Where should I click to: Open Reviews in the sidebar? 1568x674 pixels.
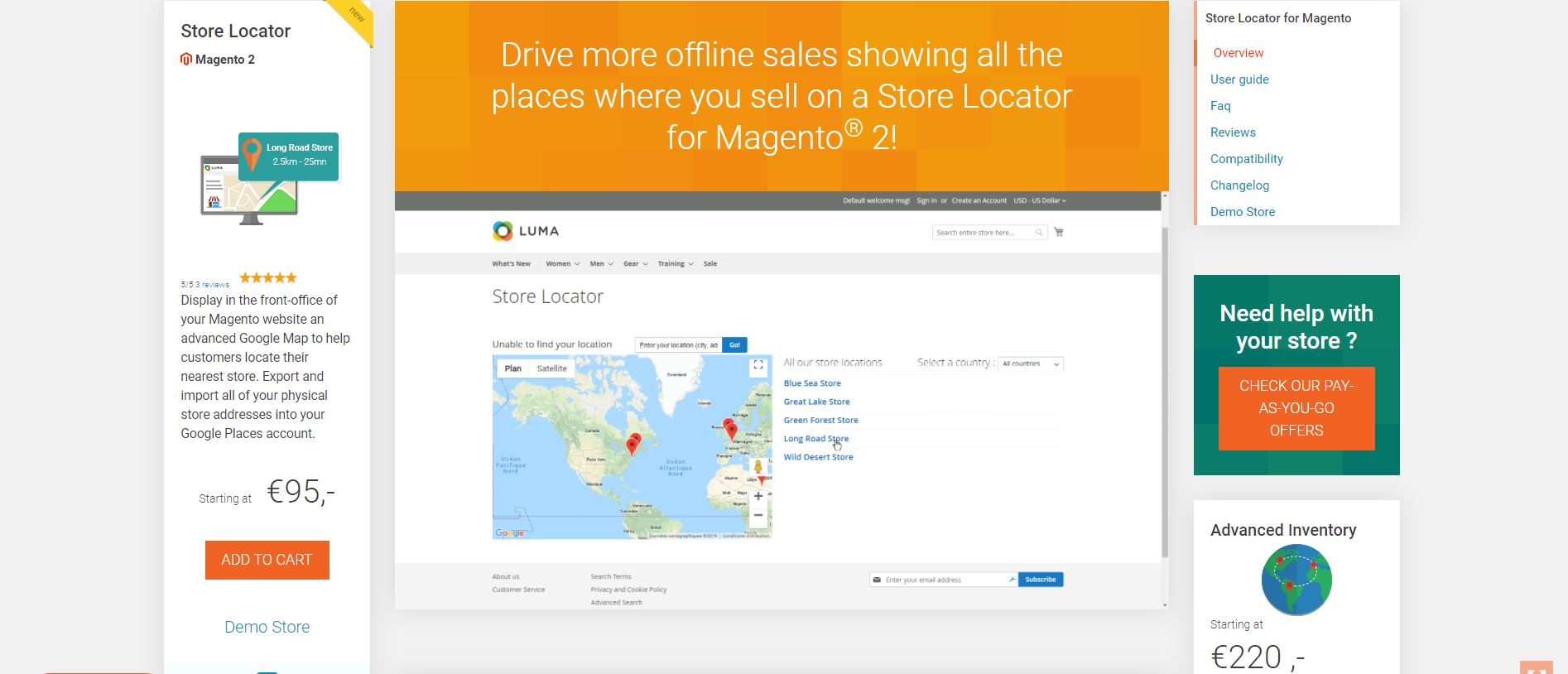coord(1233,132)
